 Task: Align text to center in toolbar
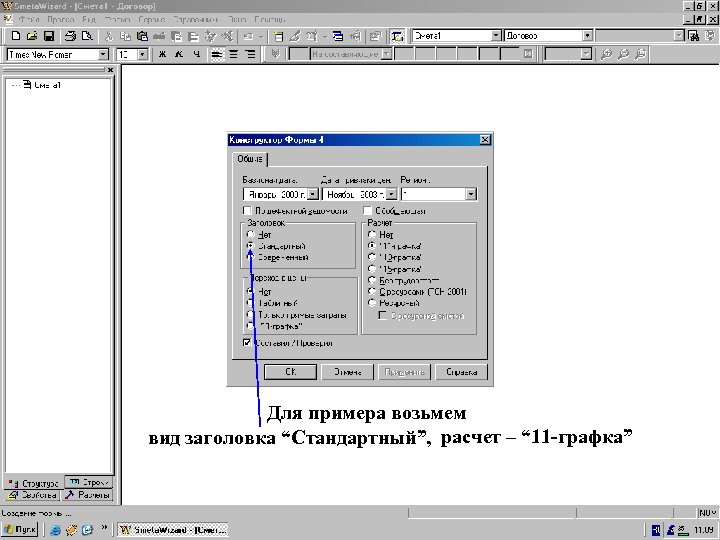233,54
